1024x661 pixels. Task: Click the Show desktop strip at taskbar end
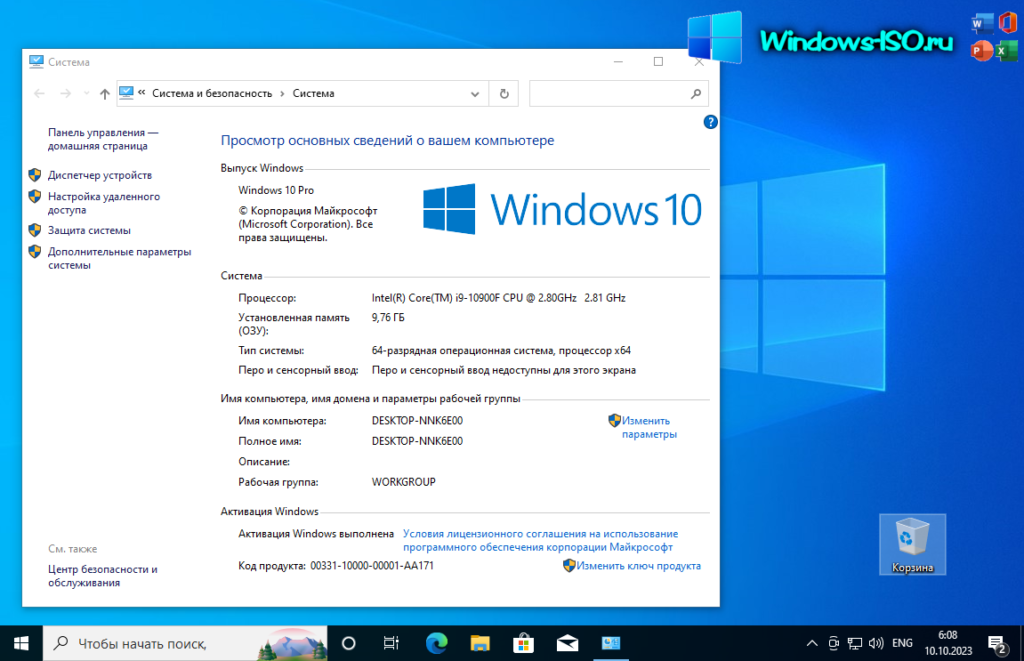1021,643
